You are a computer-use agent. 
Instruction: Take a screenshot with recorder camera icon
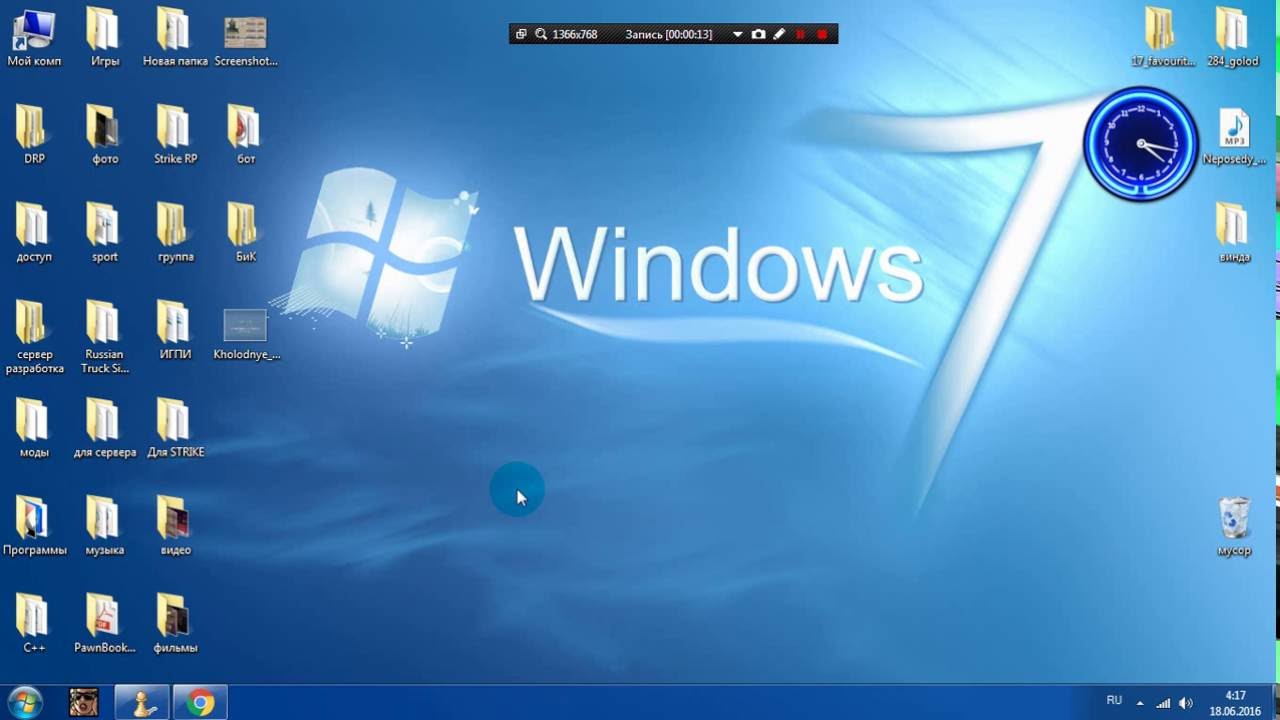758,34
